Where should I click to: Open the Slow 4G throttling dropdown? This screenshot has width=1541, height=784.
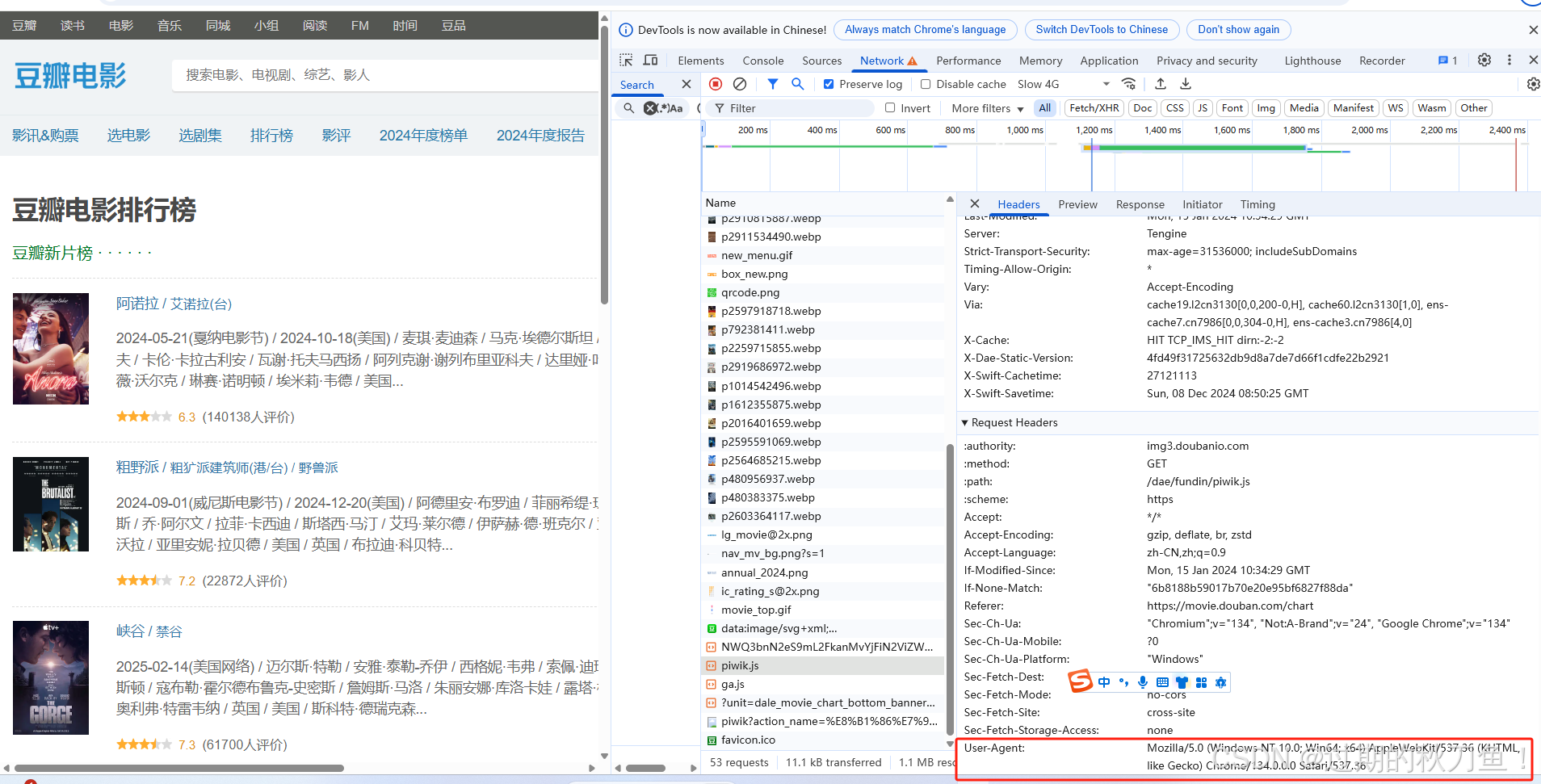click(x=1064, y=84)
